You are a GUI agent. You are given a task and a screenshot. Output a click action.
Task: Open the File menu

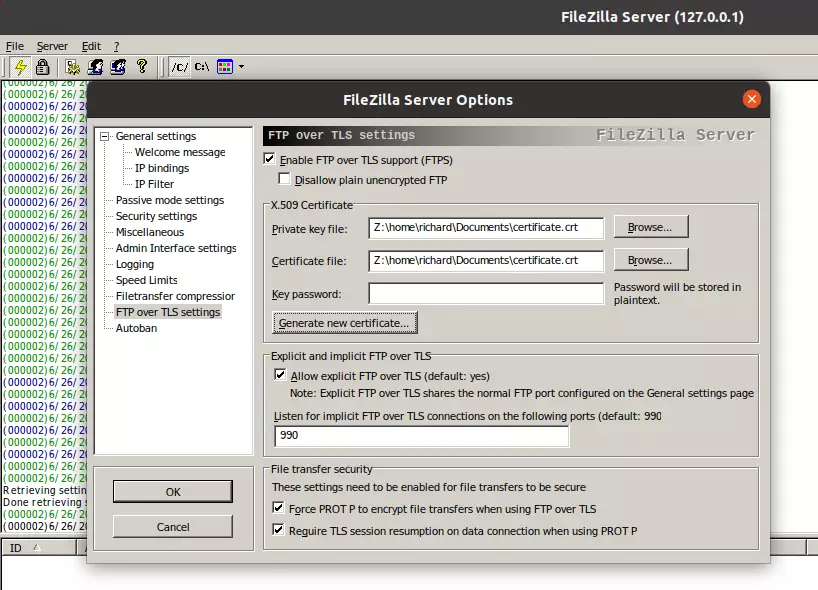point(15,46)
